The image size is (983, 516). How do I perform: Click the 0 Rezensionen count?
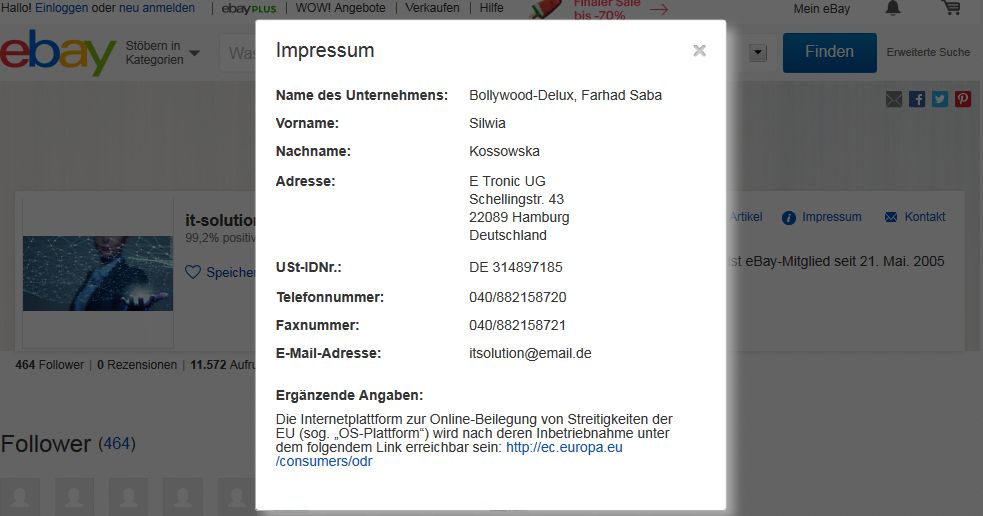[x=137, y=365]
